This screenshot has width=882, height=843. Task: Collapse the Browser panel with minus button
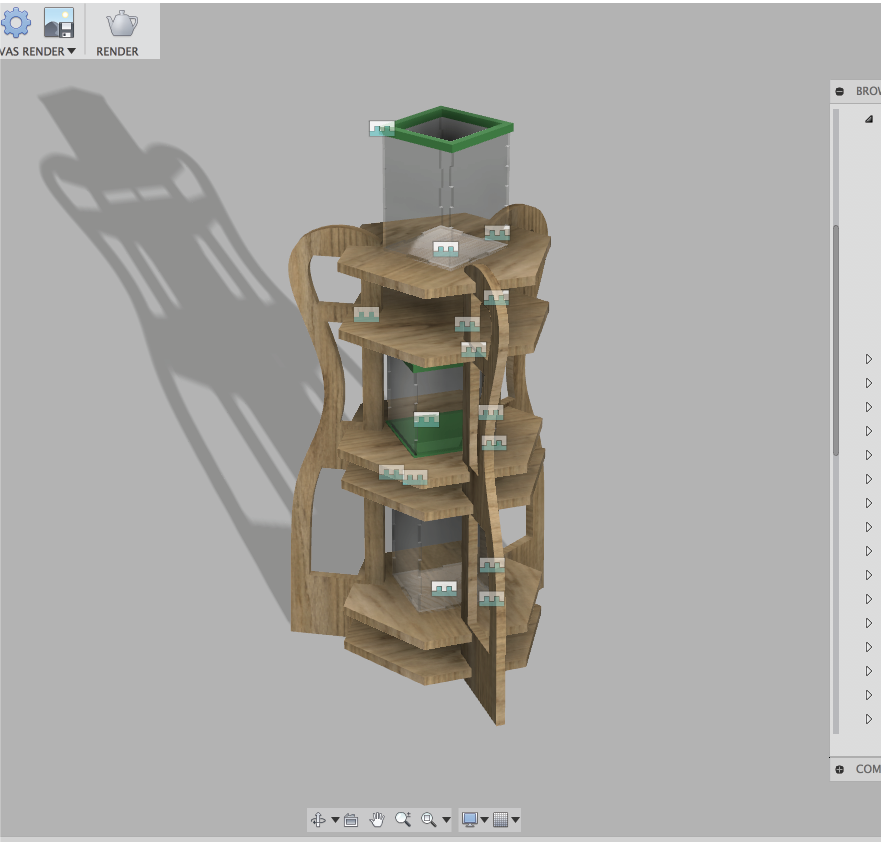(840, 91)
